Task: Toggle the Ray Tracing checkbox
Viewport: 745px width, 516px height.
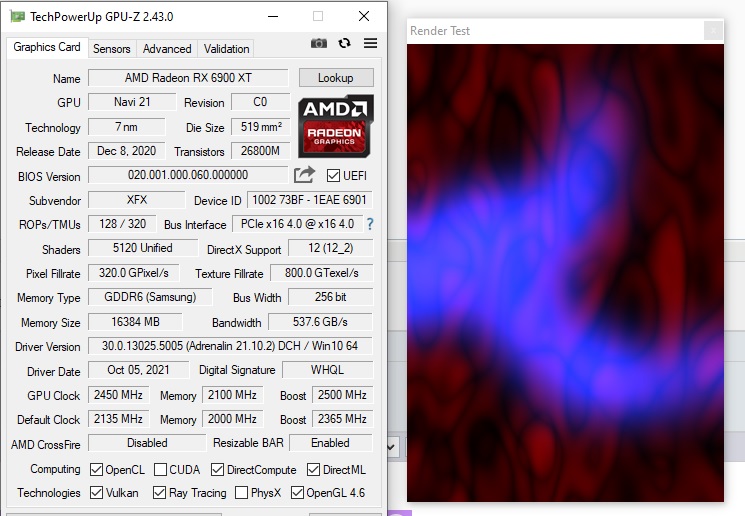Action: point(160,492)
